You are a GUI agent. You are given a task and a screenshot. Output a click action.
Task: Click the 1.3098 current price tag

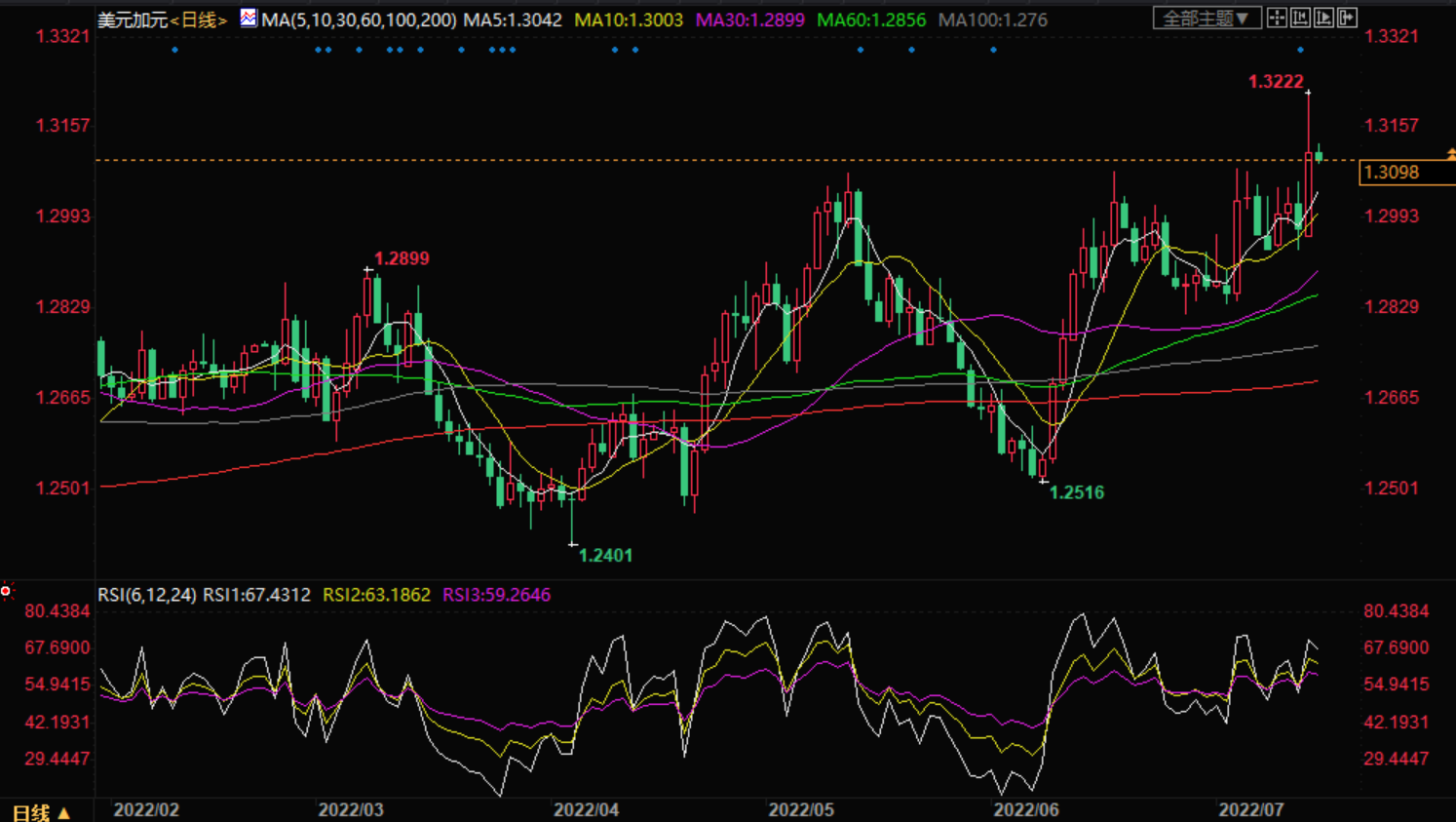(x=1392, y=173)
